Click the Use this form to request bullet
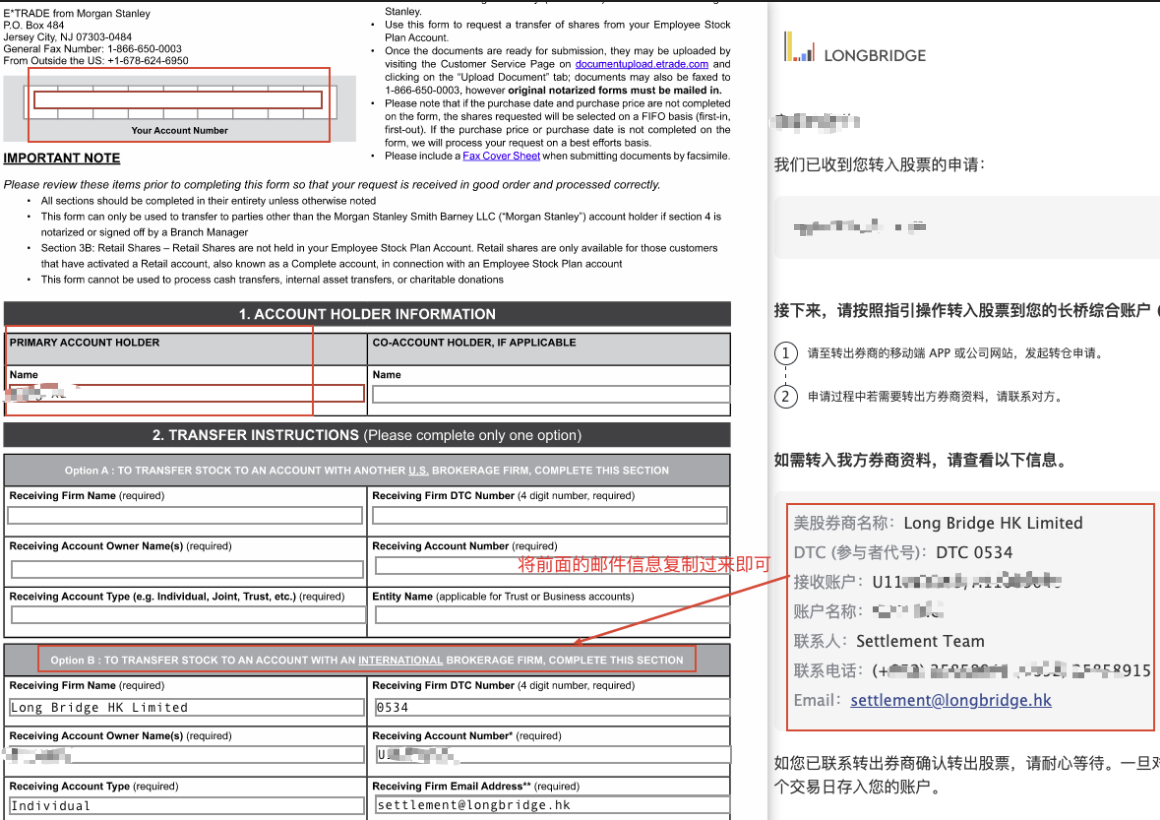The height and width of the screenshot is (820, 1160). 557,31
